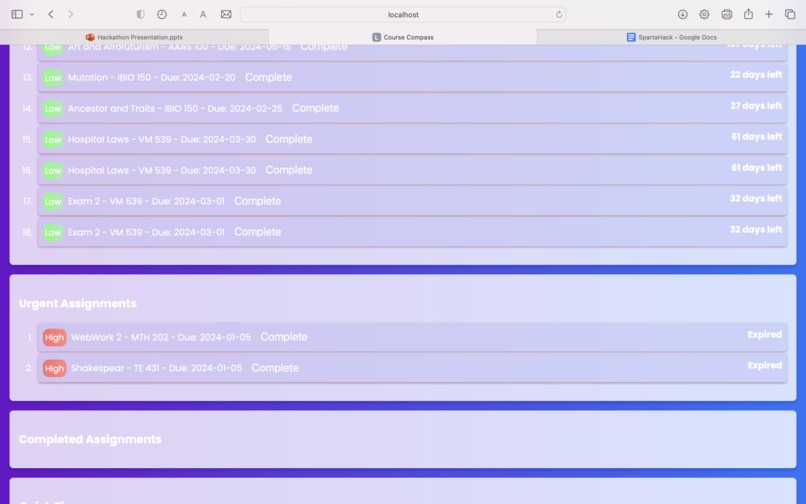
Task: Select Hospital Laws - VM 539 text row 16
Action: click(x=162, y=170)
